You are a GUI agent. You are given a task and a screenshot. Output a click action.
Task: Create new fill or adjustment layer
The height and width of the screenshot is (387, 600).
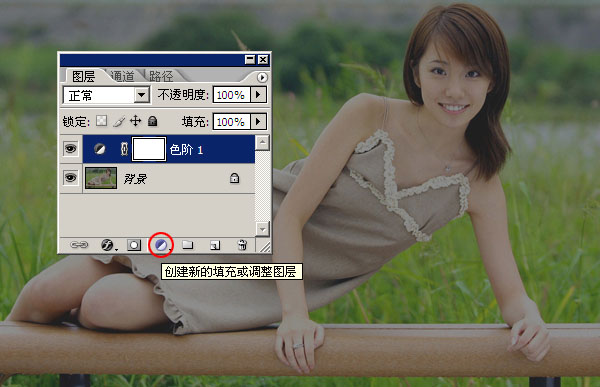[161, 245]
